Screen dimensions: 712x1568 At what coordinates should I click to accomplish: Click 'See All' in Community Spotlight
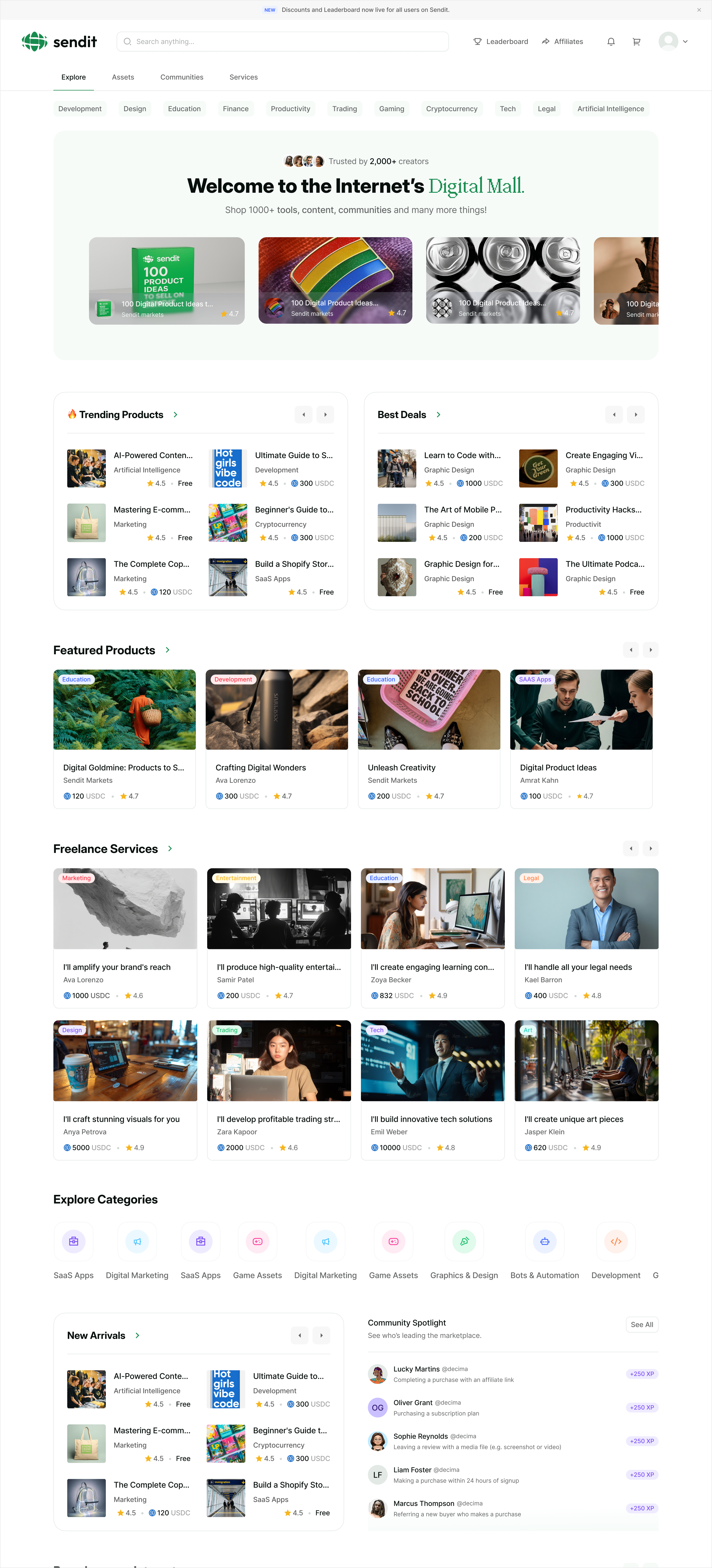pos(642,1325)
